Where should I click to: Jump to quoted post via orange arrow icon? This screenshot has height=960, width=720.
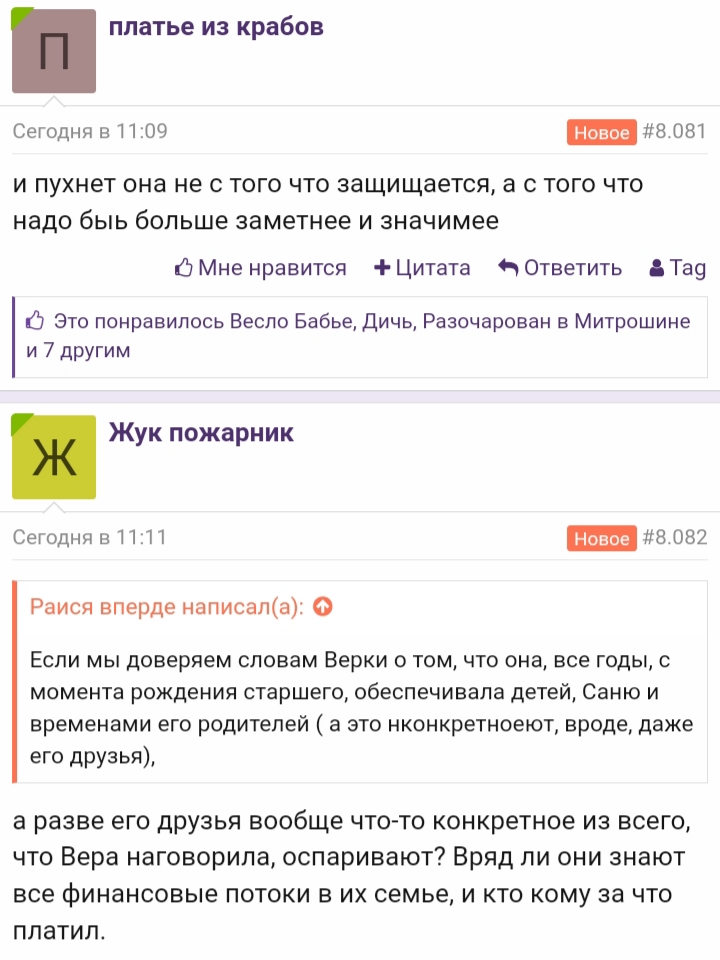[323, 606]
